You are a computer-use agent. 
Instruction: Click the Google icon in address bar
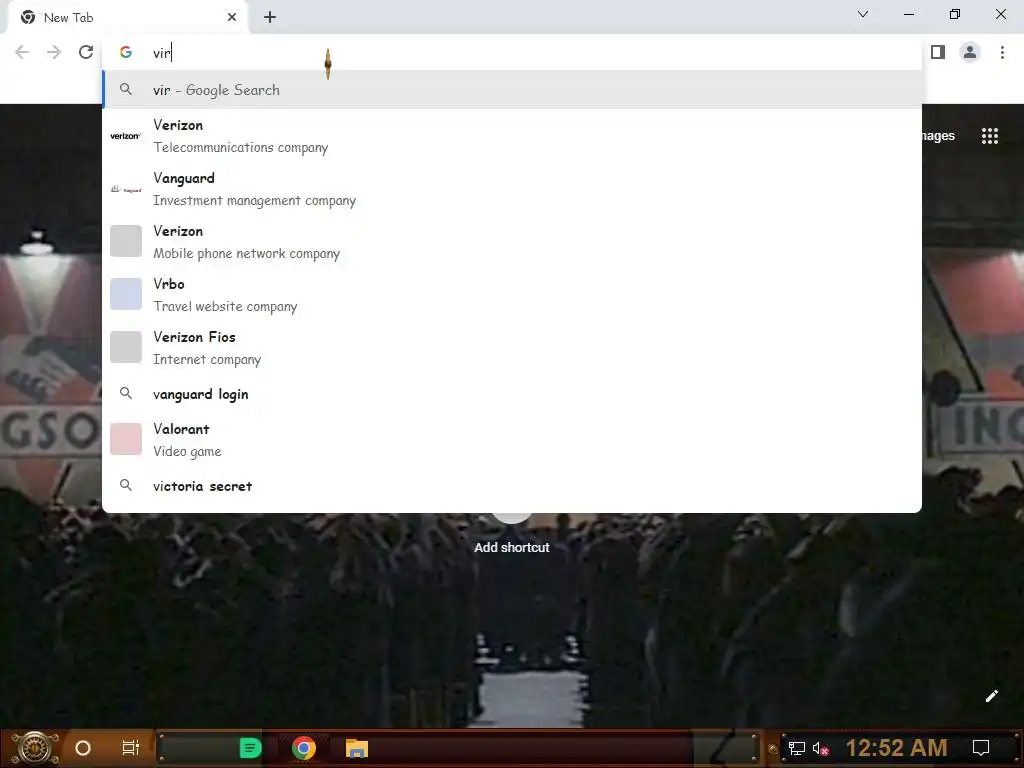tap(126, 52)
